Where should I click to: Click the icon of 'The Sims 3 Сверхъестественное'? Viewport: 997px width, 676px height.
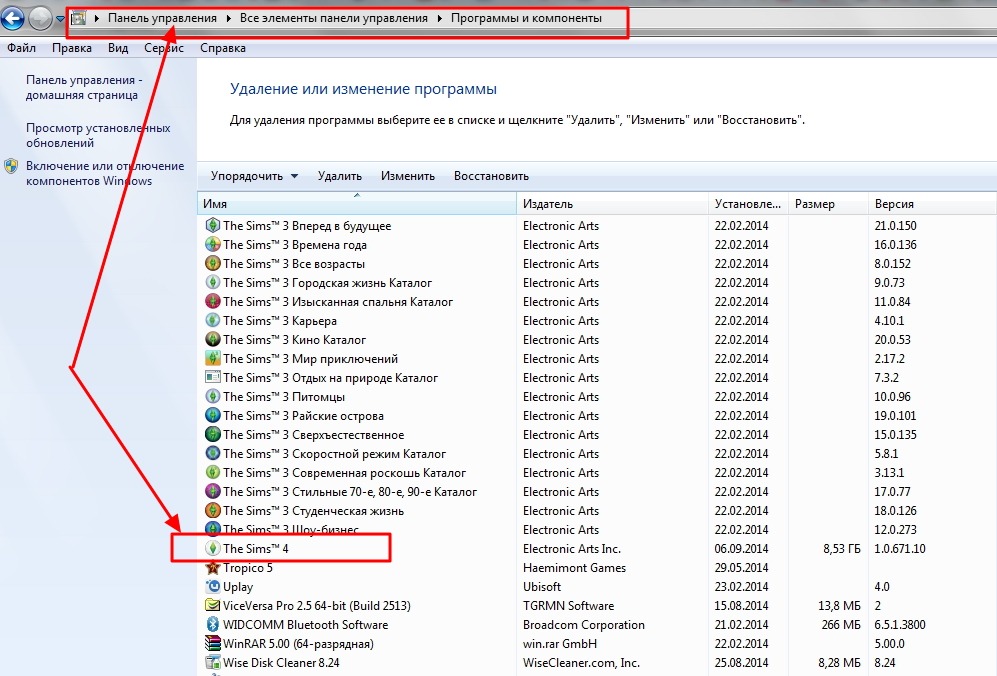(x=212, y=434)
